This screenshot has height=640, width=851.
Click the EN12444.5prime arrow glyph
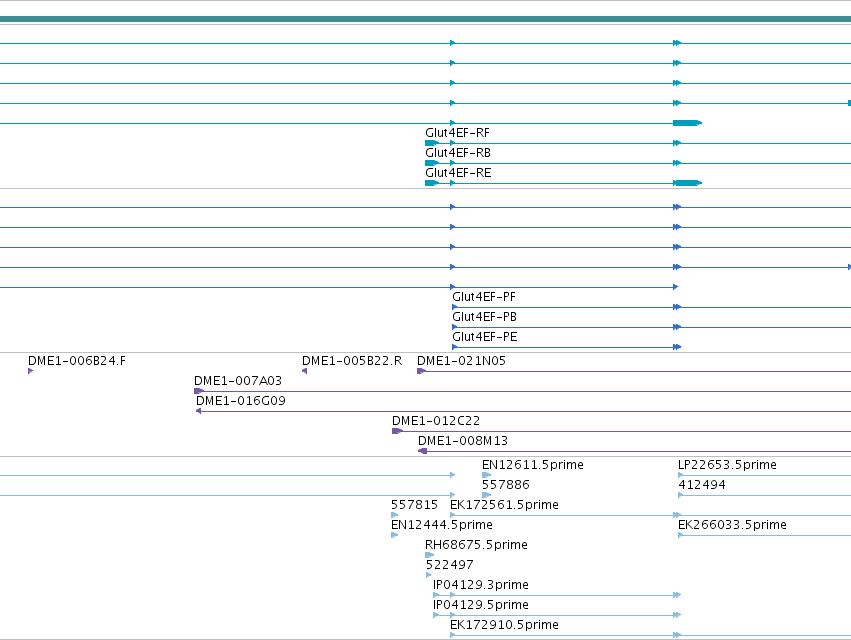coord(395,535)
